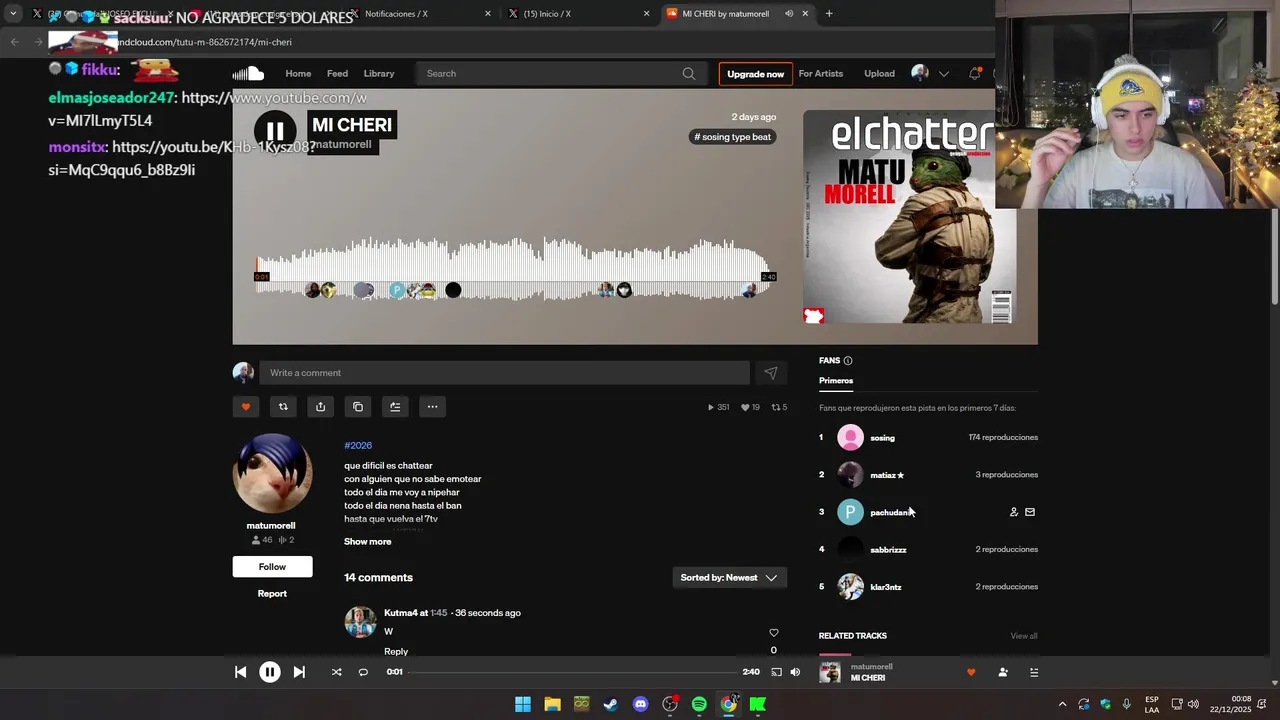
Task: Click the # sosing type beat tag
Action: coord(733,137)
